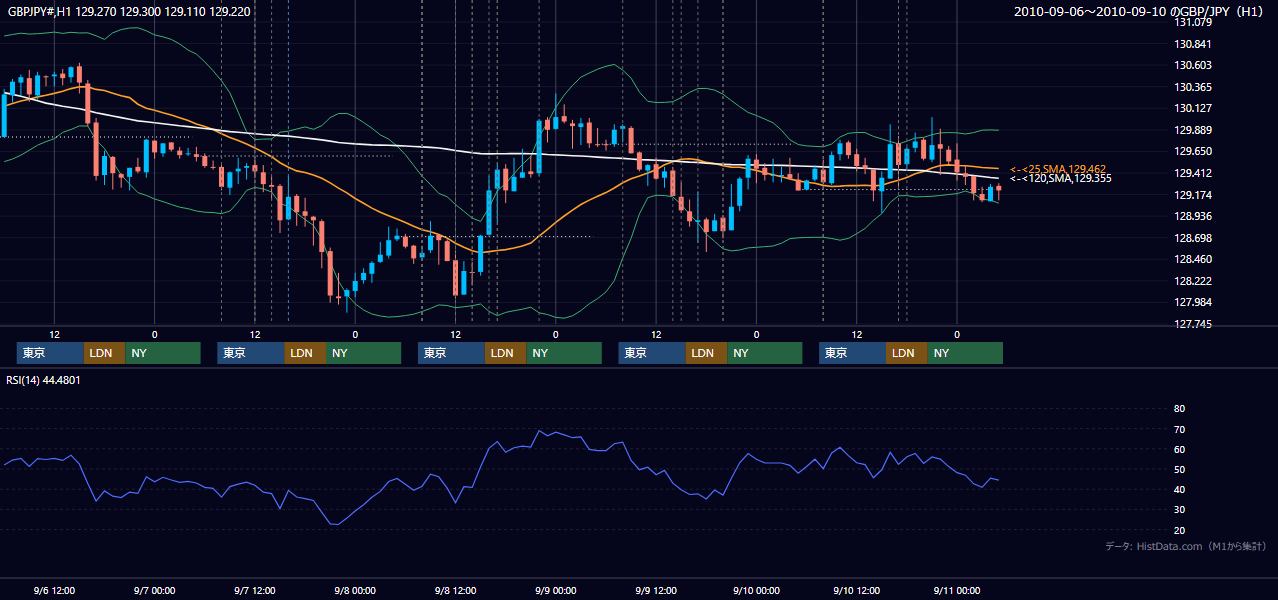The width and height of the screenshot is (1278, 600).
Task: Click the 9/8 12:00 date label
Action: coord(455,590)
